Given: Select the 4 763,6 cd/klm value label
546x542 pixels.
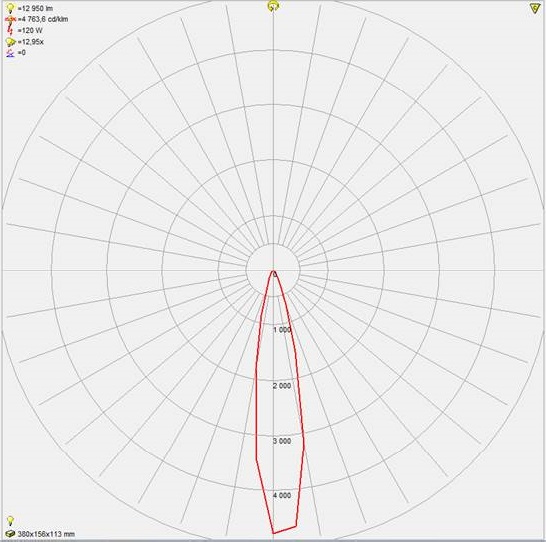Looking at the screenshot, I should [43, 19].
